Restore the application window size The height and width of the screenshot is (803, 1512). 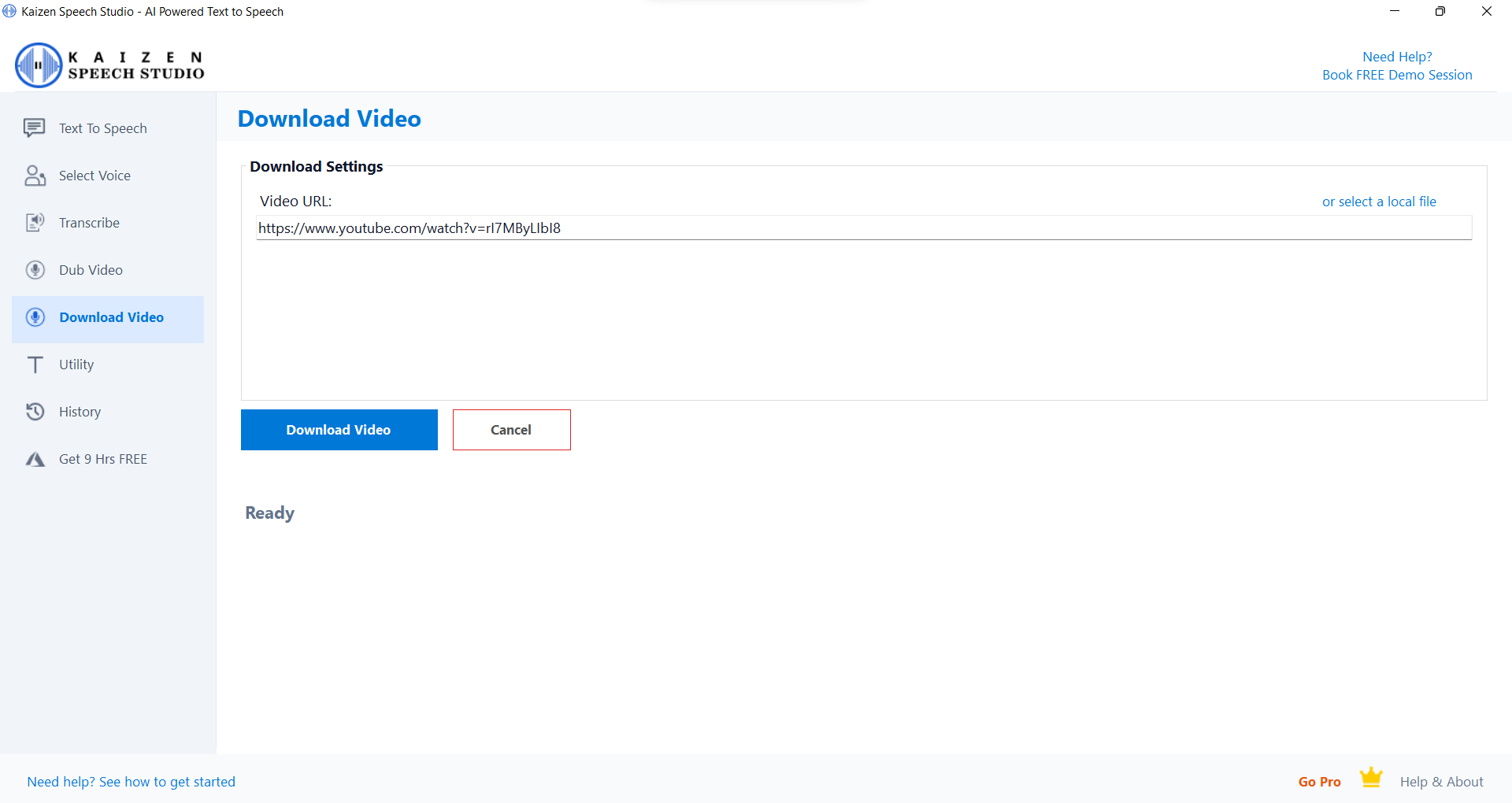click(x=1440, y=11)
